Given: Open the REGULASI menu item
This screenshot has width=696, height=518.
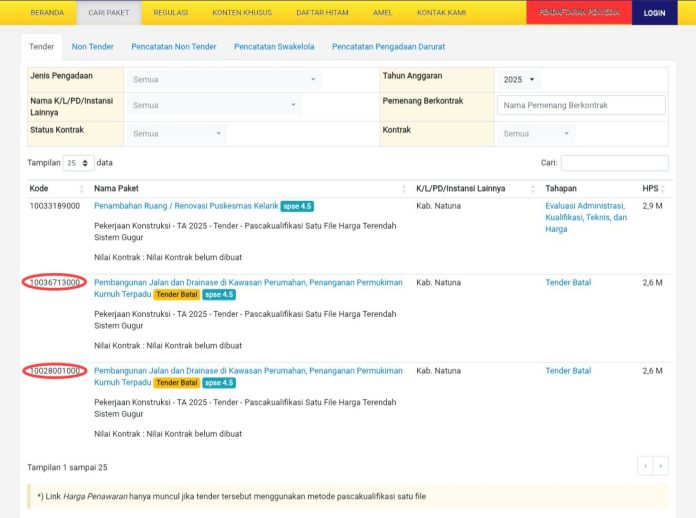Looking at the screenshot, I should 171,13.
